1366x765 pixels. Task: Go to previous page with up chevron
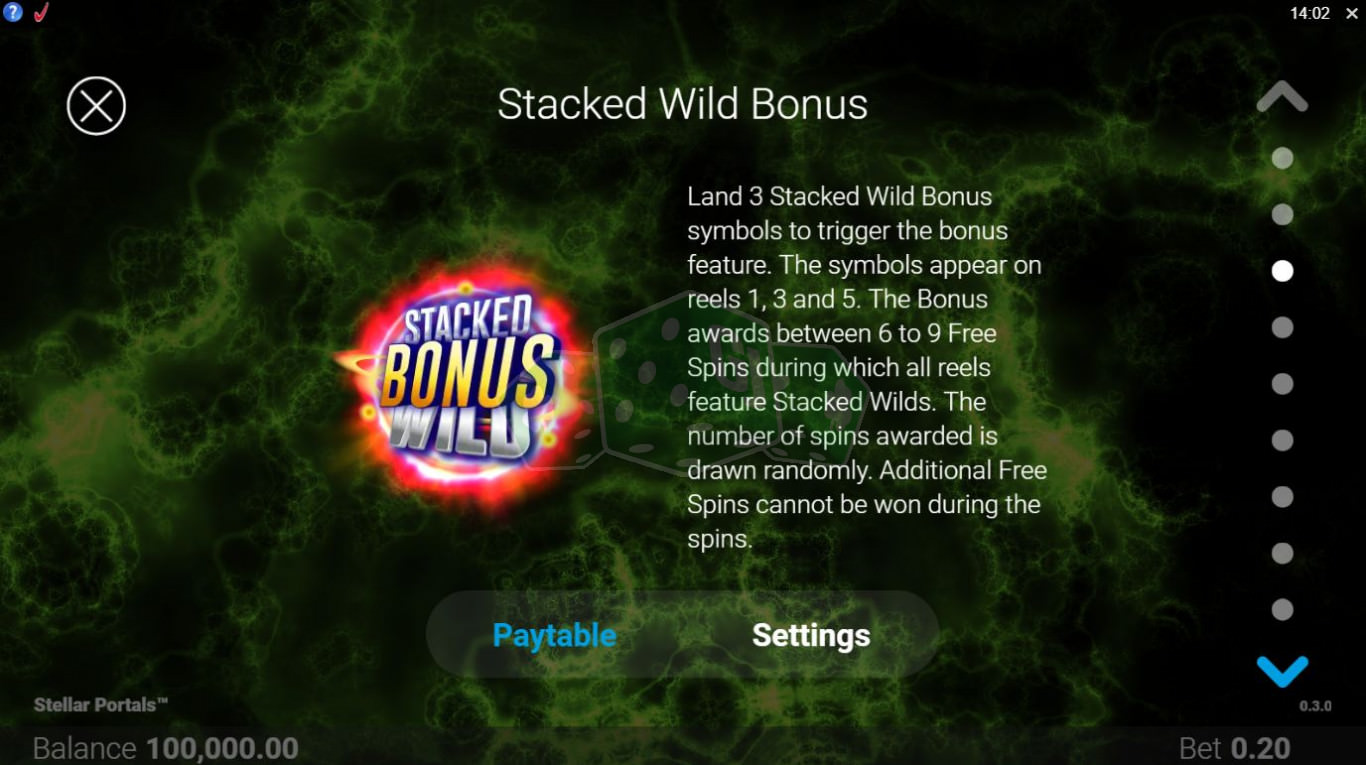point(1282,97)
